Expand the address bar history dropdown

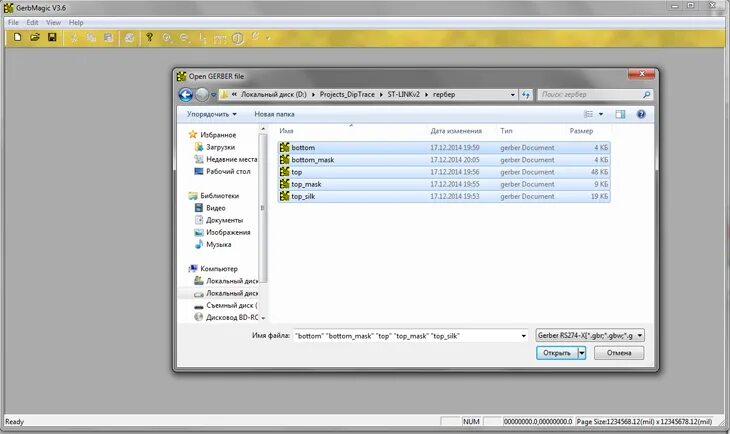513,95
